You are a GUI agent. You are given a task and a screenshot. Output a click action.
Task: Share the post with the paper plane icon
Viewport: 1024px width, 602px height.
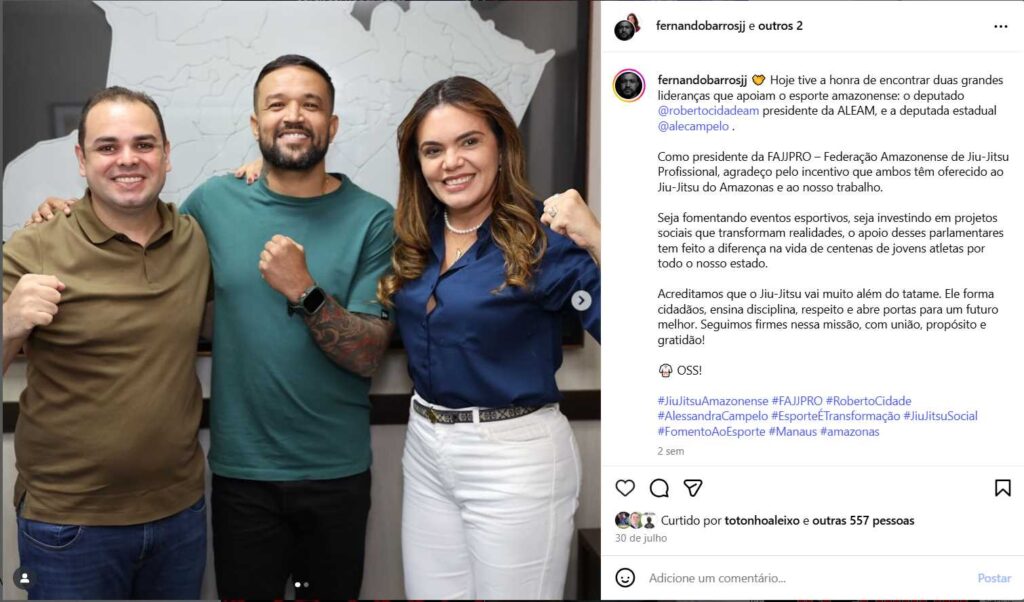point(693,488)
